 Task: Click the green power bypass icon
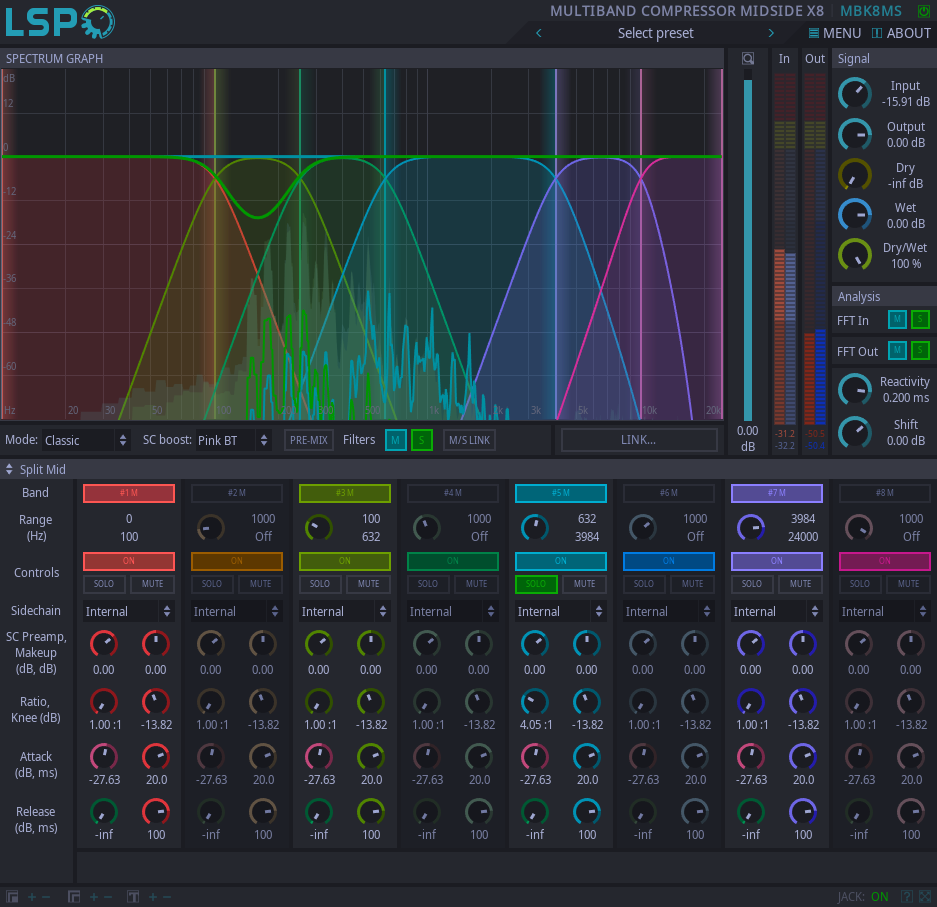[923, 11]
